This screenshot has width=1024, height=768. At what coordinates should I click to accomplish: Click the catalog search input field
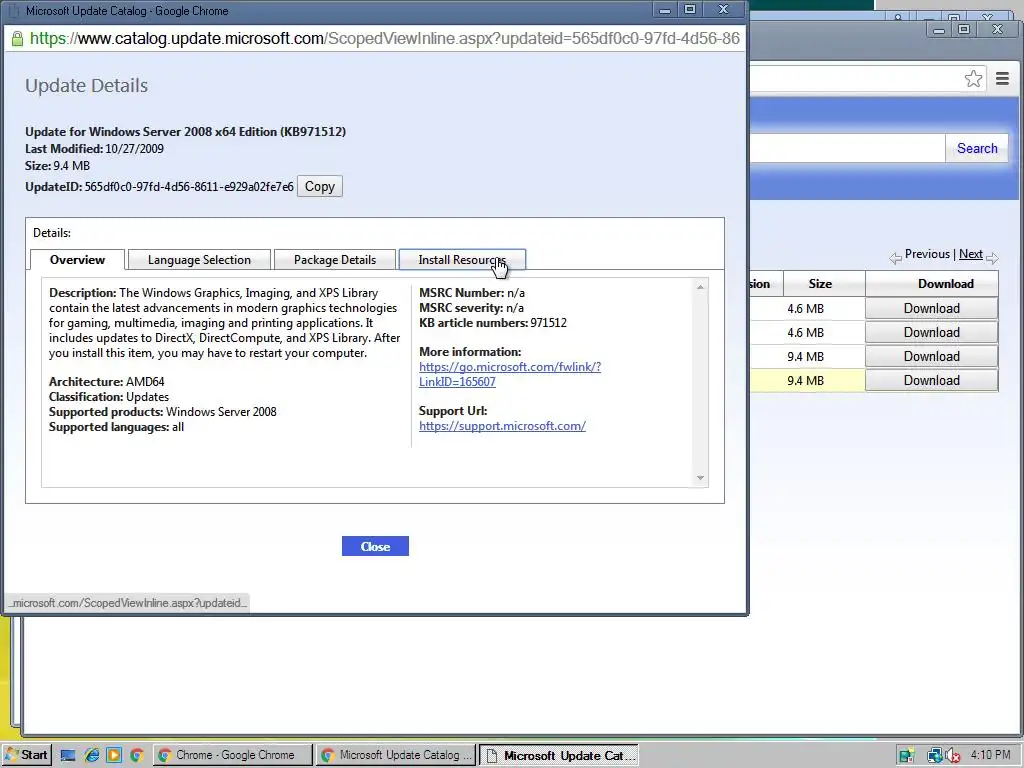tap(847, 148)
